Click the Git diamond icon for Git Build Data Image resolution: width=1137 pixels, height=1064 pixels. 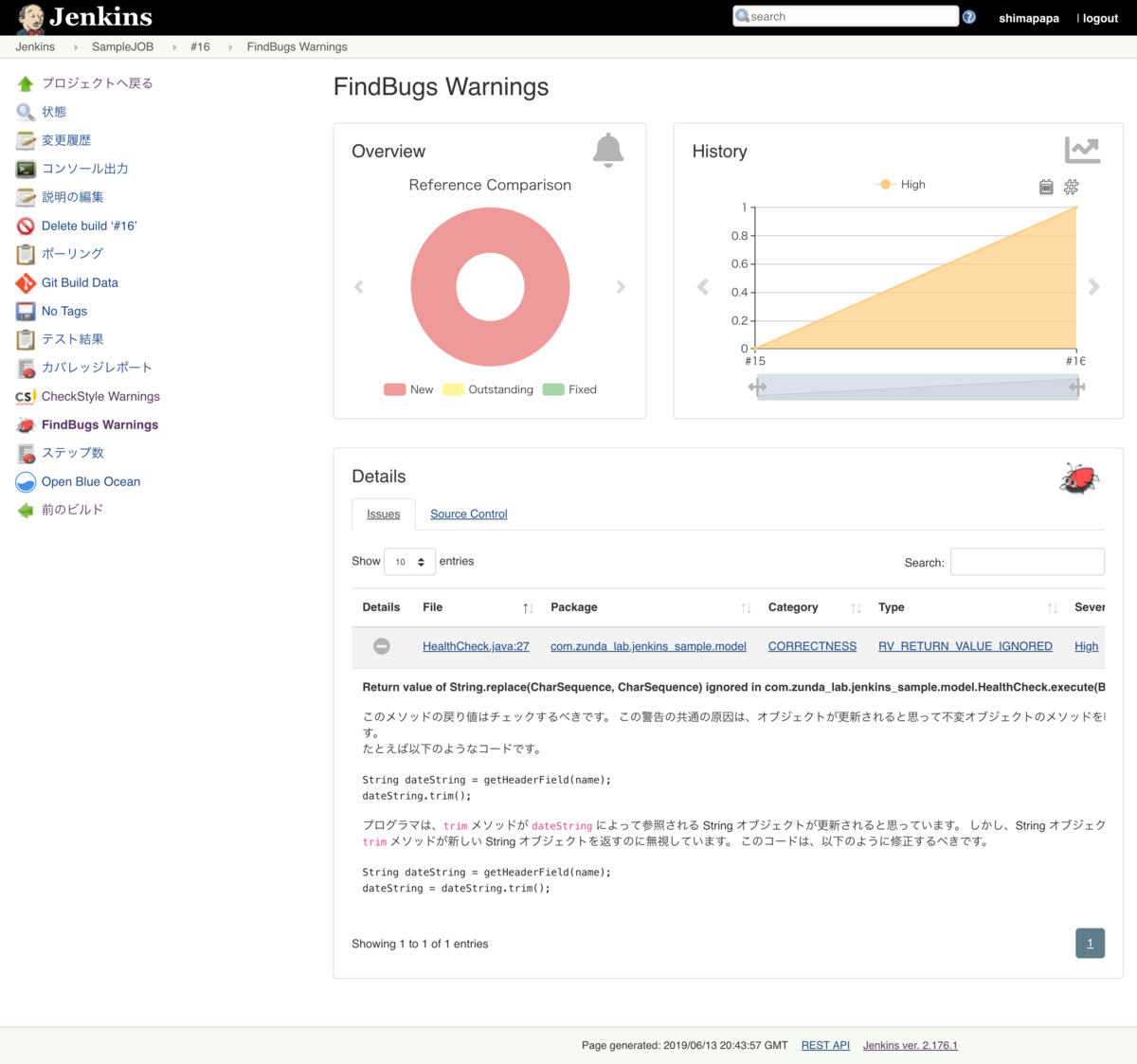26,283
